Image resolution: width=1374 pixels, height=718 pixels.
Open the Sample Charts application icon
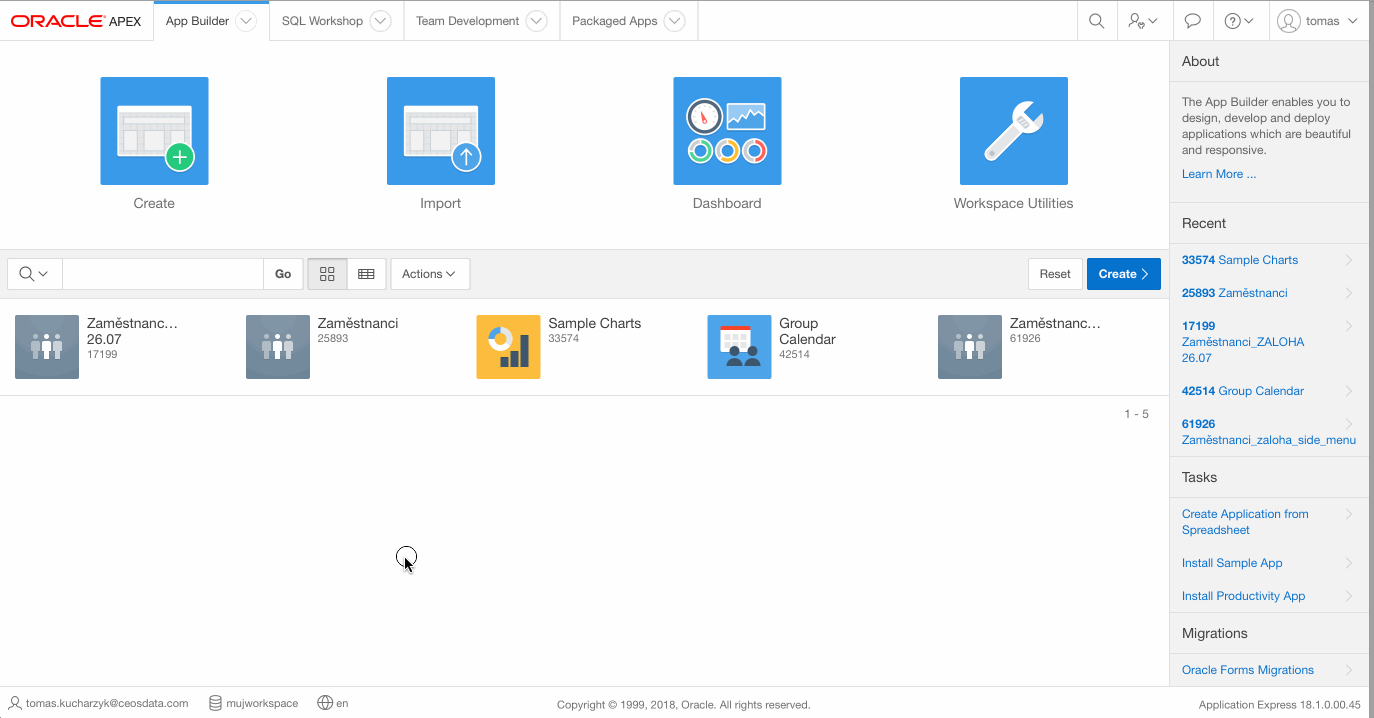508,347
